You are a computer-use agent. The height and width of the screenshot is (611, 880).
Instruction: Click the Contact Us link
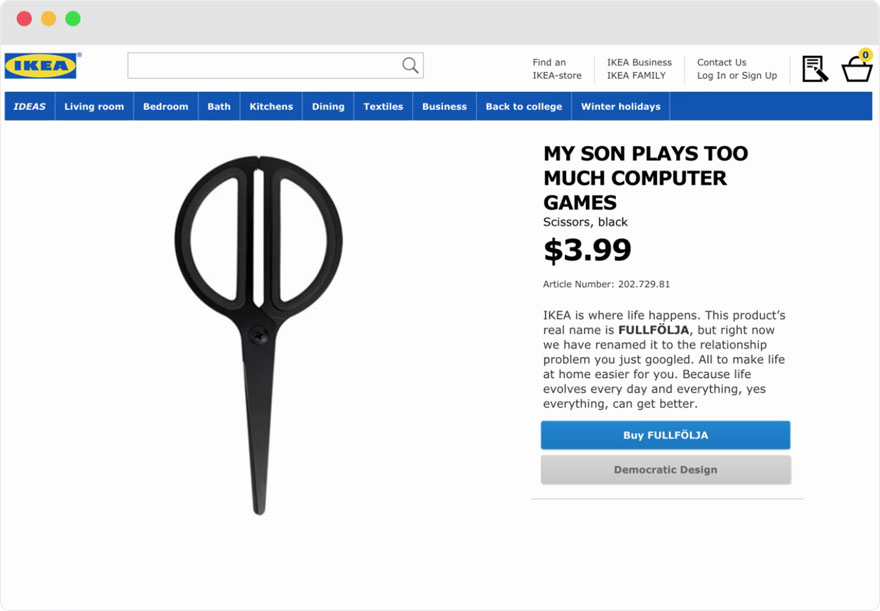721,62
